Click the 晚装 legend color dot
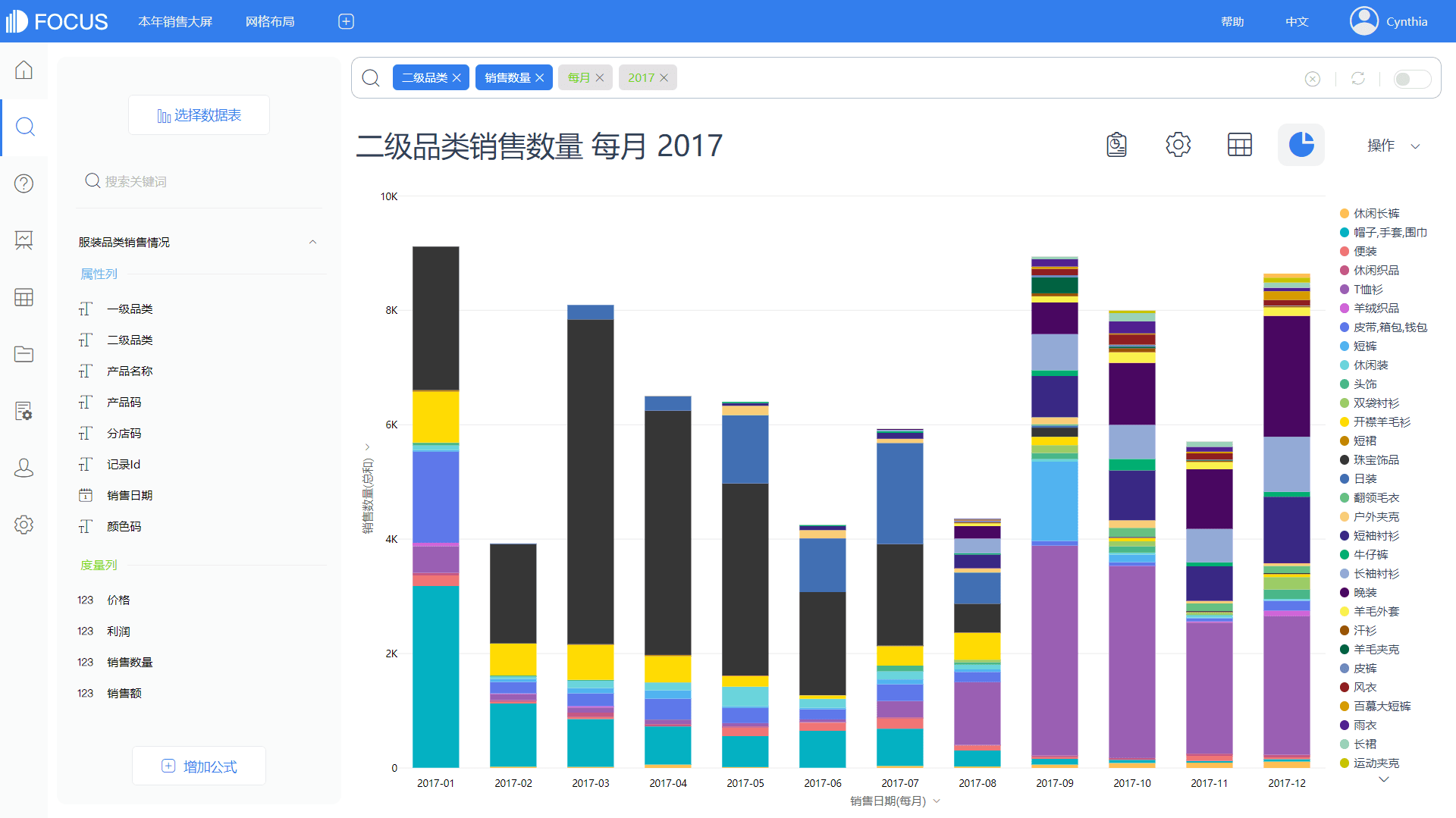Image resolution: width=1456 pixels, height=818 pixels. pyautogui.click(x=1345, y=593)
